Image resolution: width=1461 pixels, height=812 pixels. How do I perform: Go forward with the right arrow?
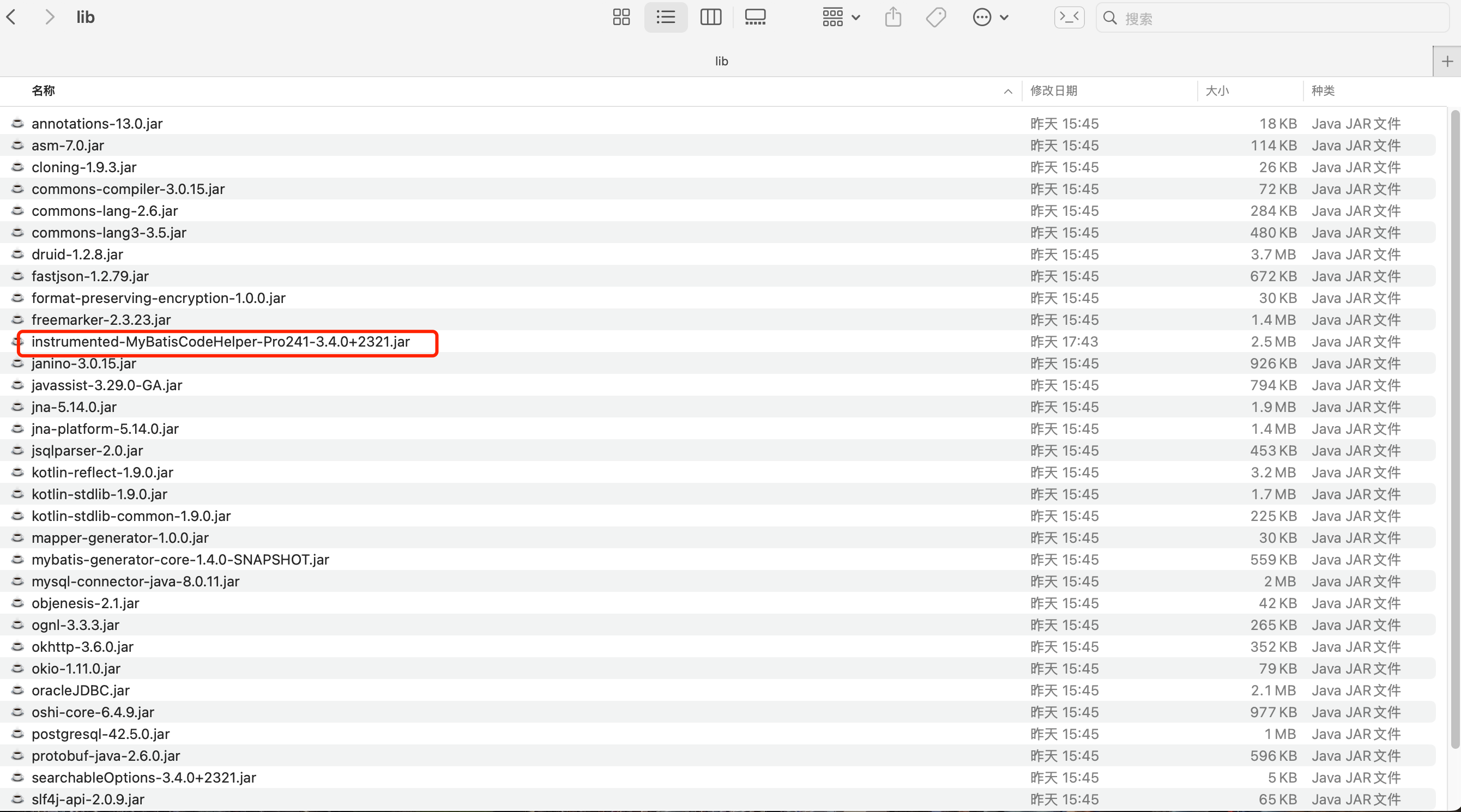(50, 17)
